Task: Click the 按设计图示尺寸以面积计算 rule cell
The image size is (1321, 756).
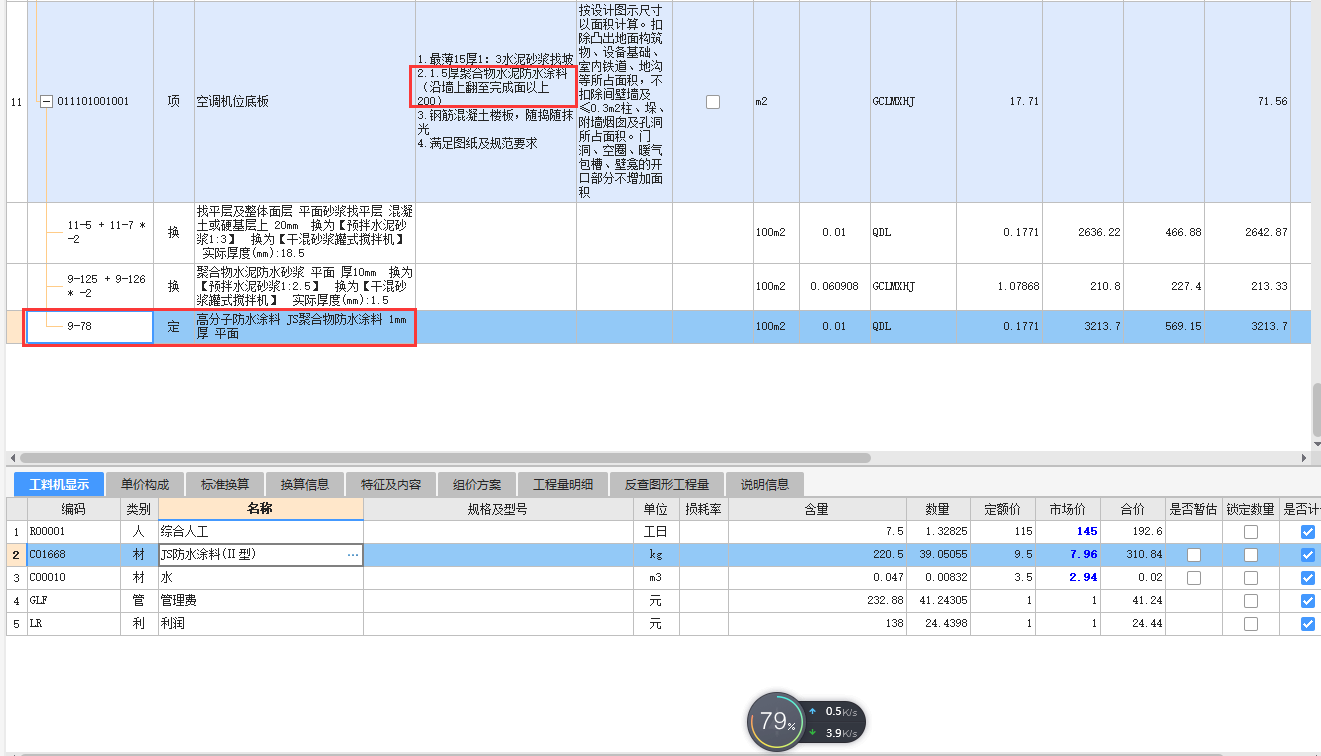Action: tap(625, 101)
